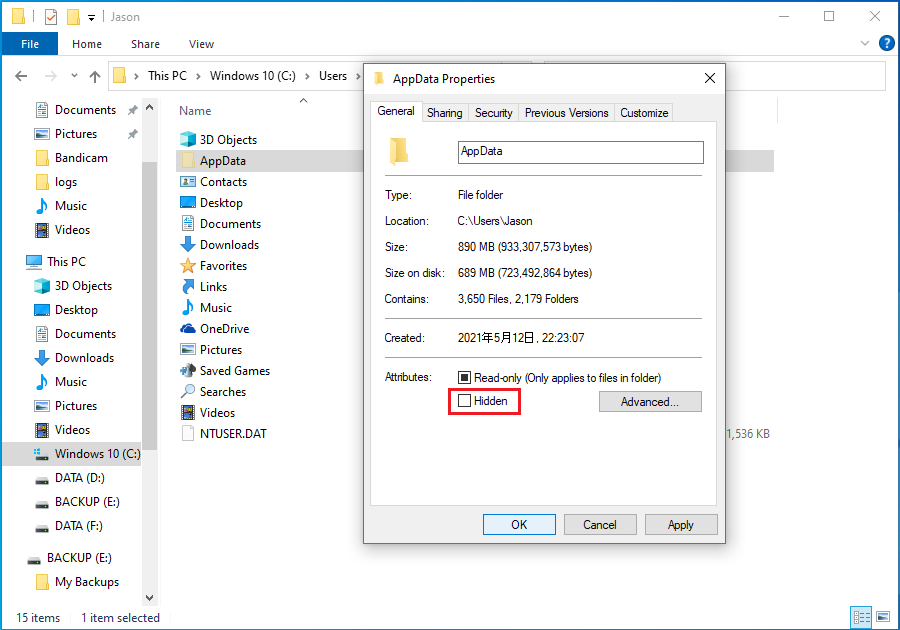The image size is (900, 630).
Task: Expand the ribbon with the chevron
Action: 864,43
